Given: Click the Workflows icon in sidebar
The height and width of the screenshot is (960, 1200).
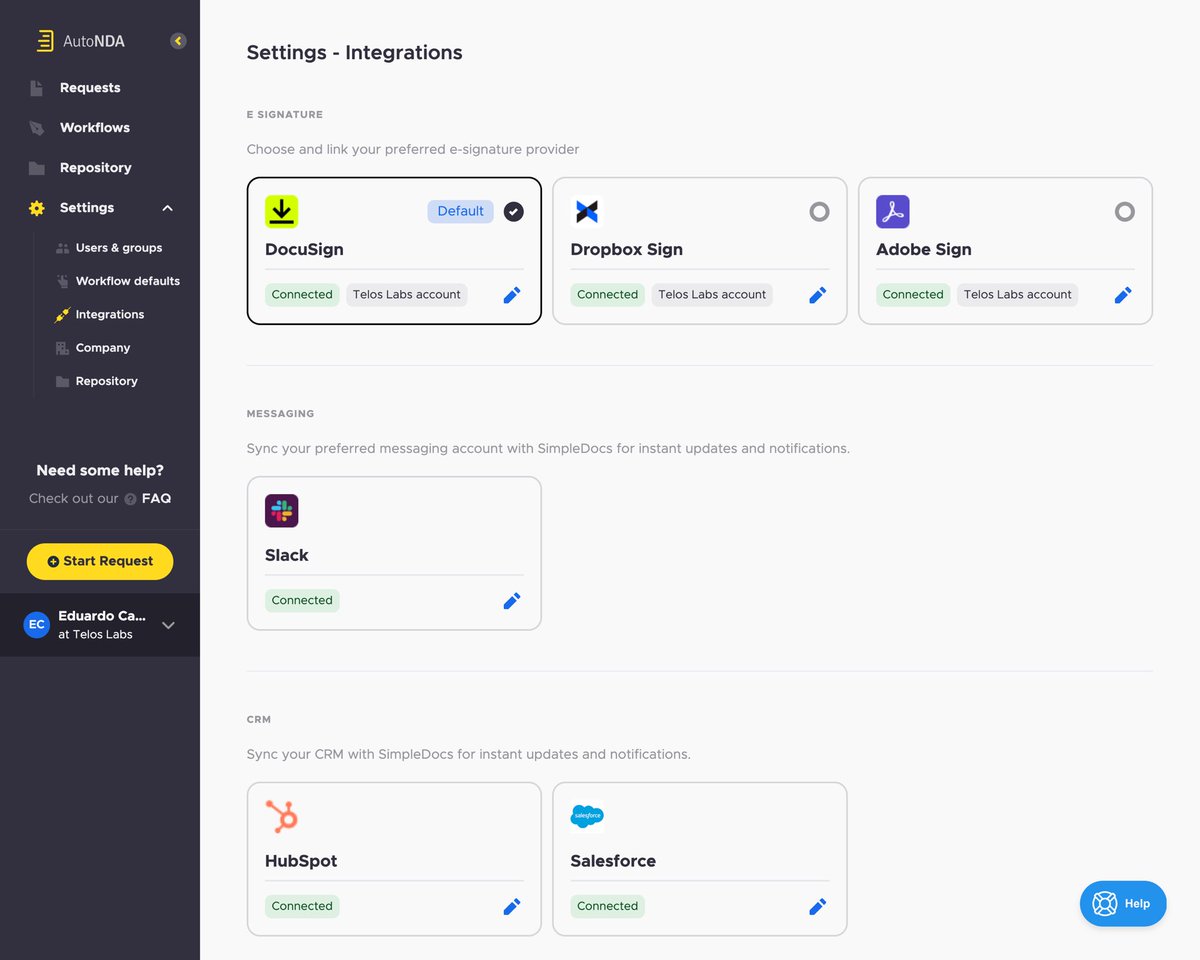Looking at the screenshot, I should point(37,128).
